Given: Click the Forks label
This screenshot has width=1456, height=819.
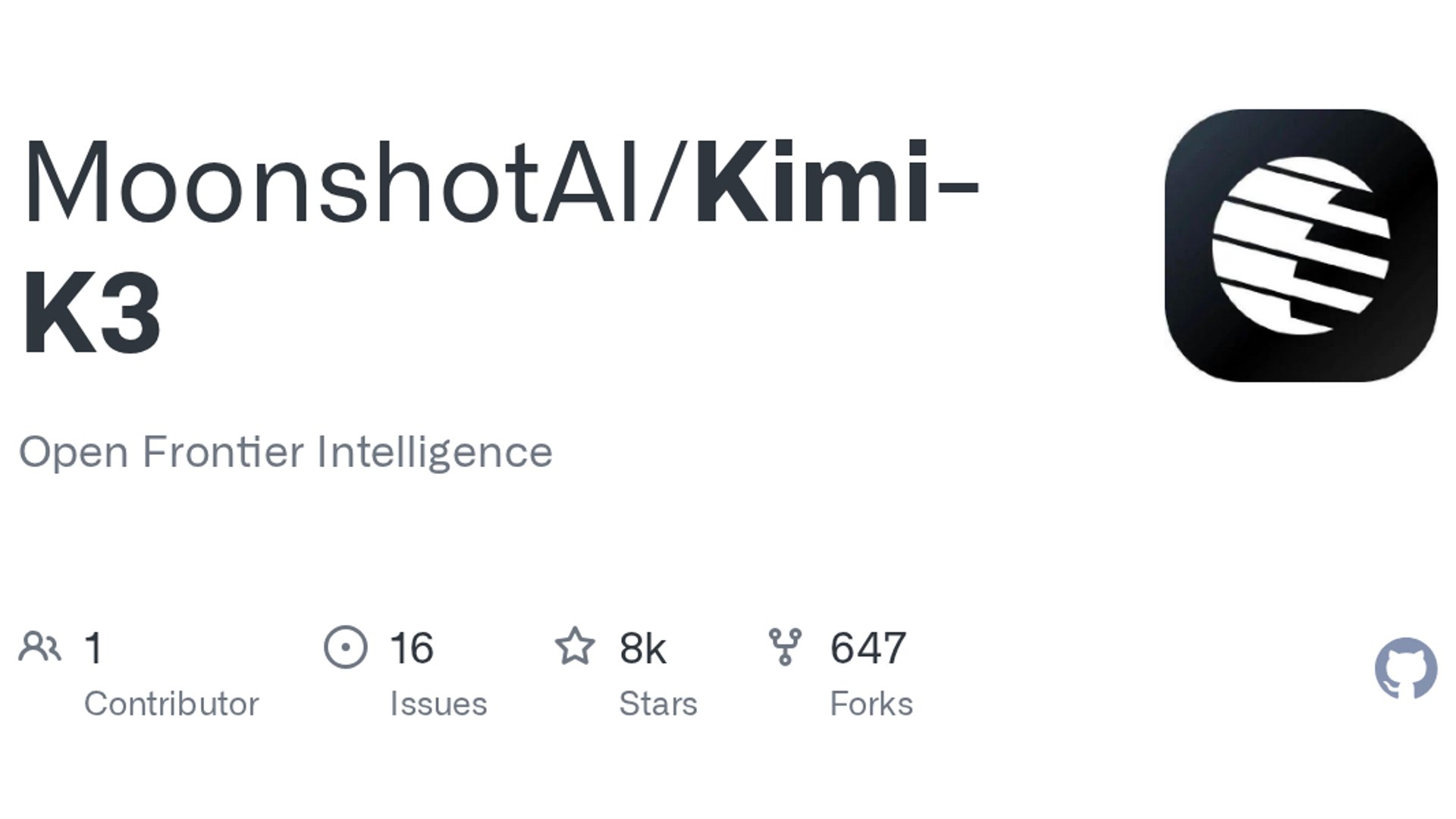Looking at the screenshot, I should pos(871,704).
